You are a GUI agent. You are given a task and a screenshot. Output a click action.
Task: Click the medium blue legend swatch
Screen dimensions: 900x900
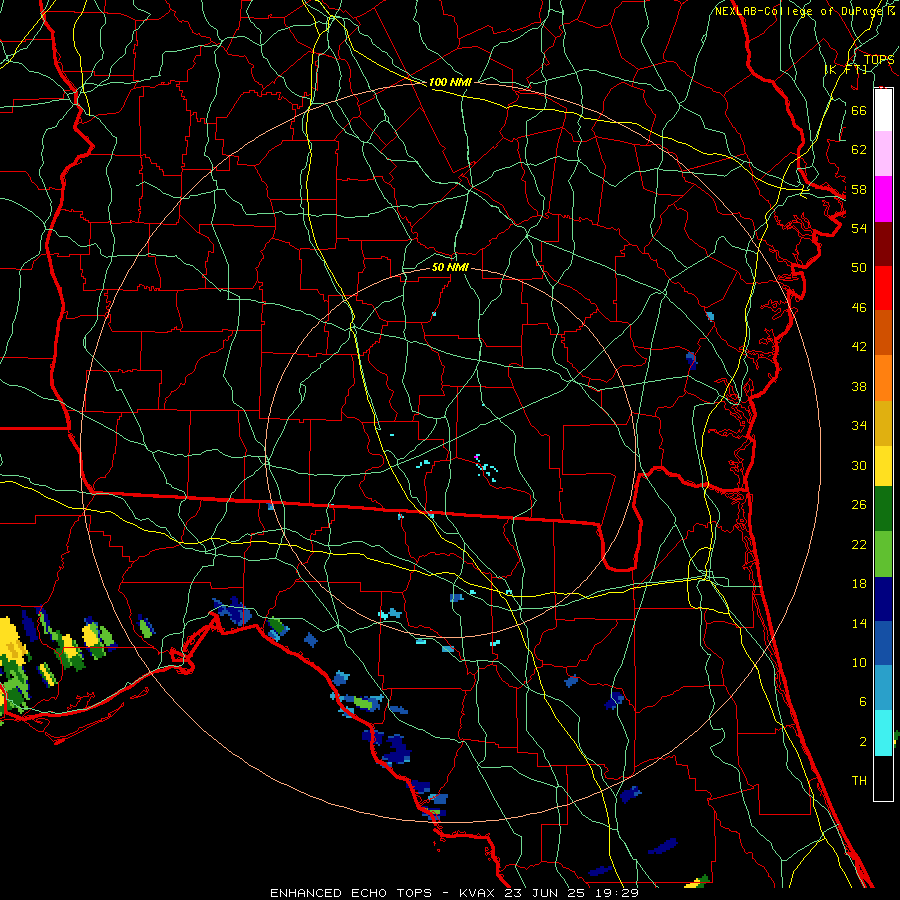[x=883, y=643]
